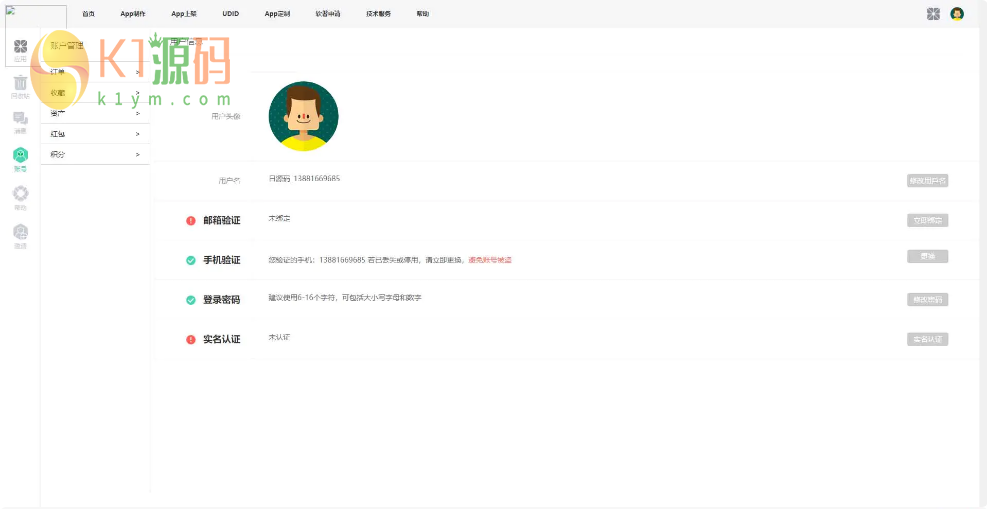Follow the red 避免账号被盗 link
This screenshot has height=509, width=987.
pos(490,260)
